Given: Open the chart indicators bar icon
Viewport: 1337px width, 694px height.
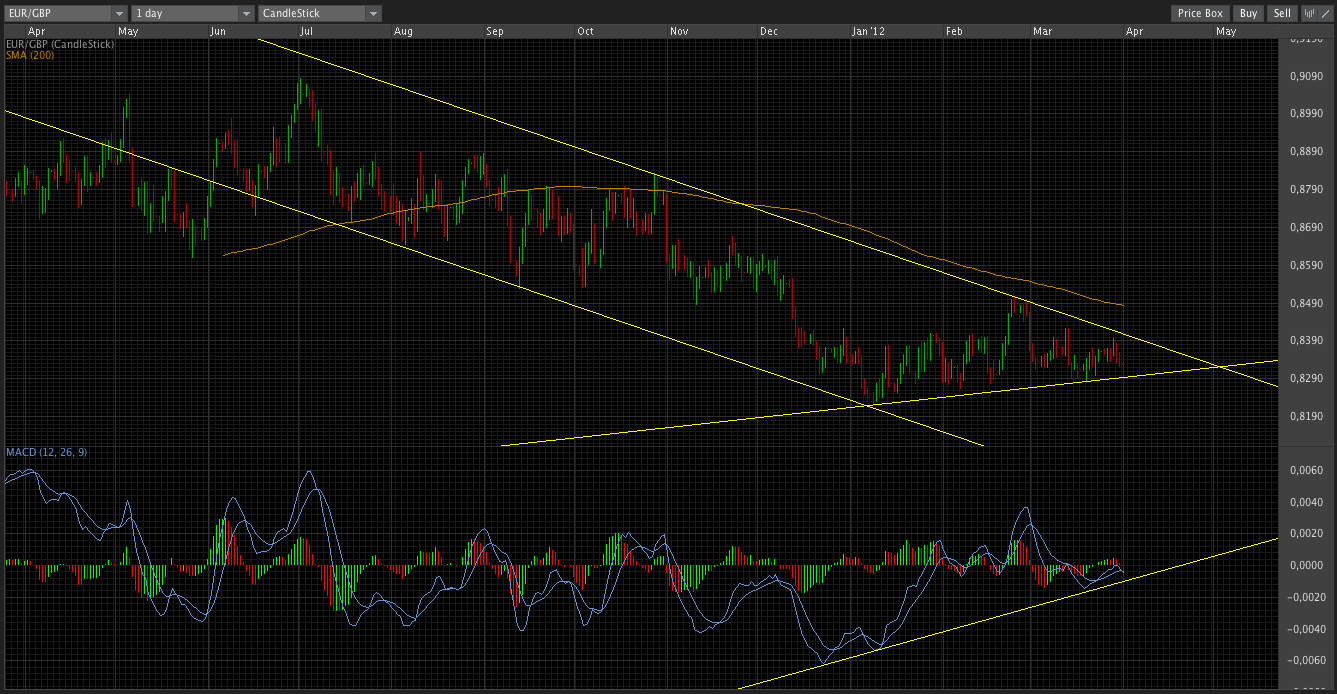Looking at the screenshot, I should point(1307,13).
